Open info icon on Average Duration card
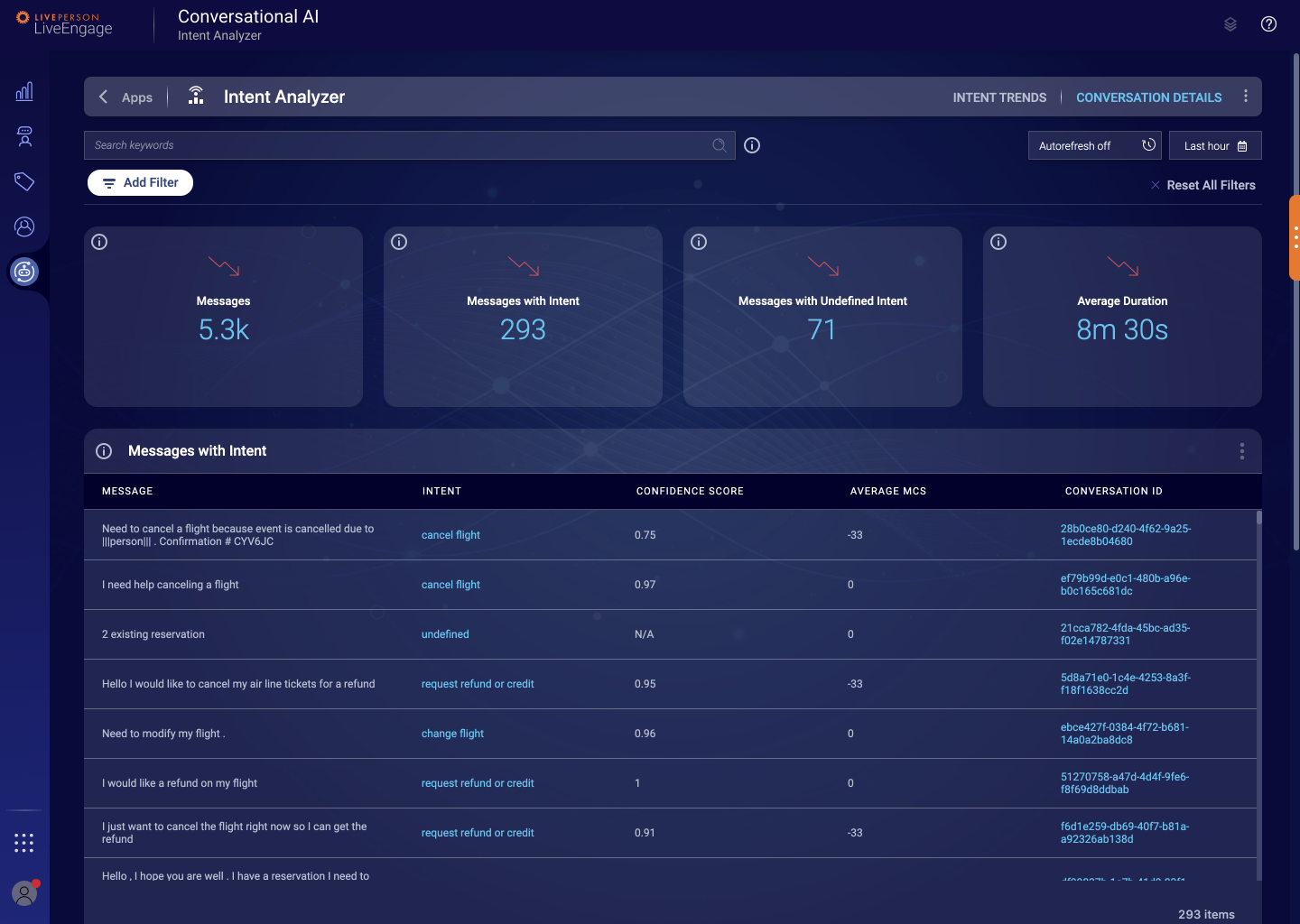Image resolution: width=1300 pixels, height=924 pixels. click(998, 242)
